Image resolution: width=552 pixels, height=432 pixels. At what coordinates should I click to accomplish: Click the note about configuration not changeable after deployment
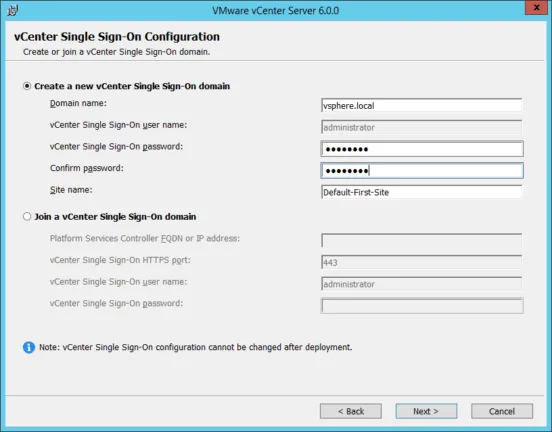pos(195,347)
